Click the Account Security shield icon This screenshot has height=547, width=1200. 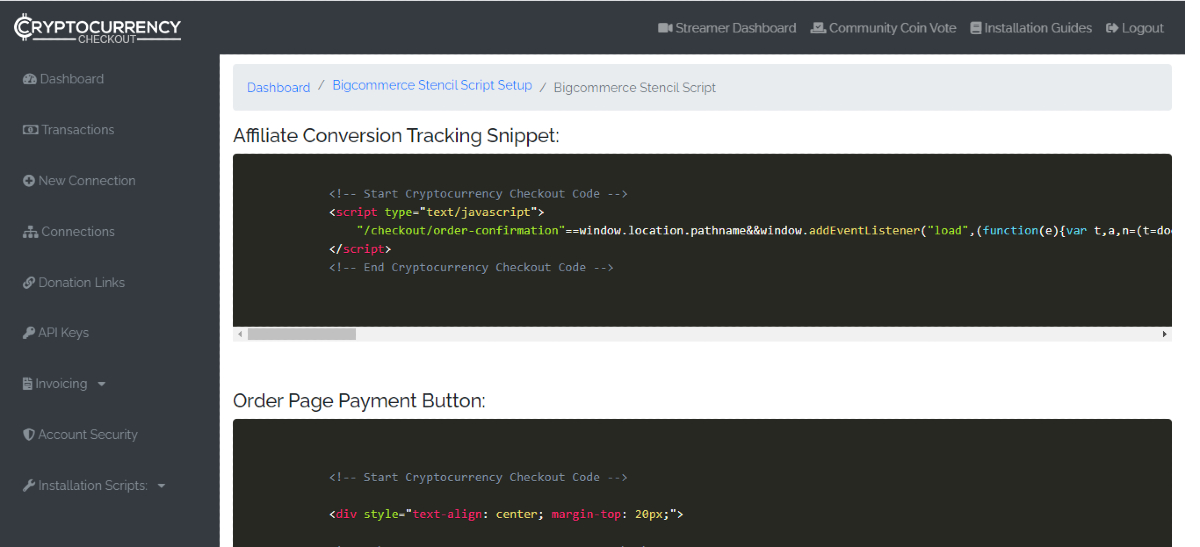tap(29, 435)
